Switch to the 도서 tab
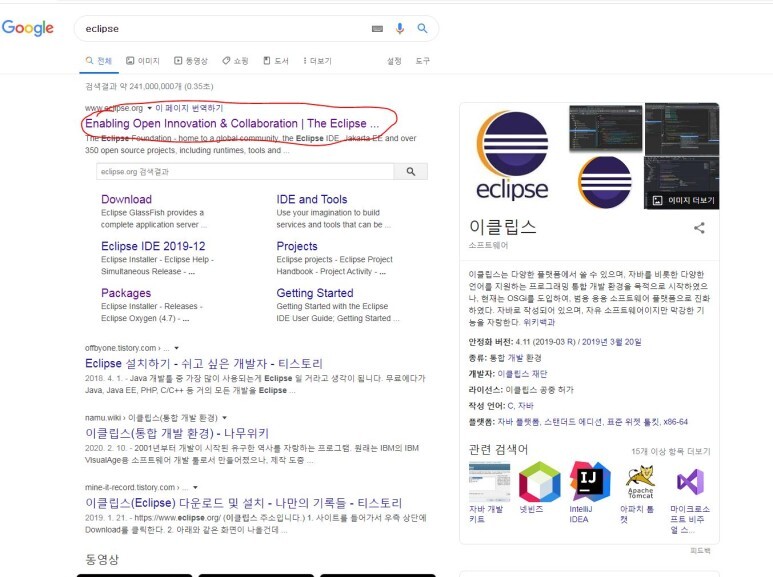 coord(276,61)
